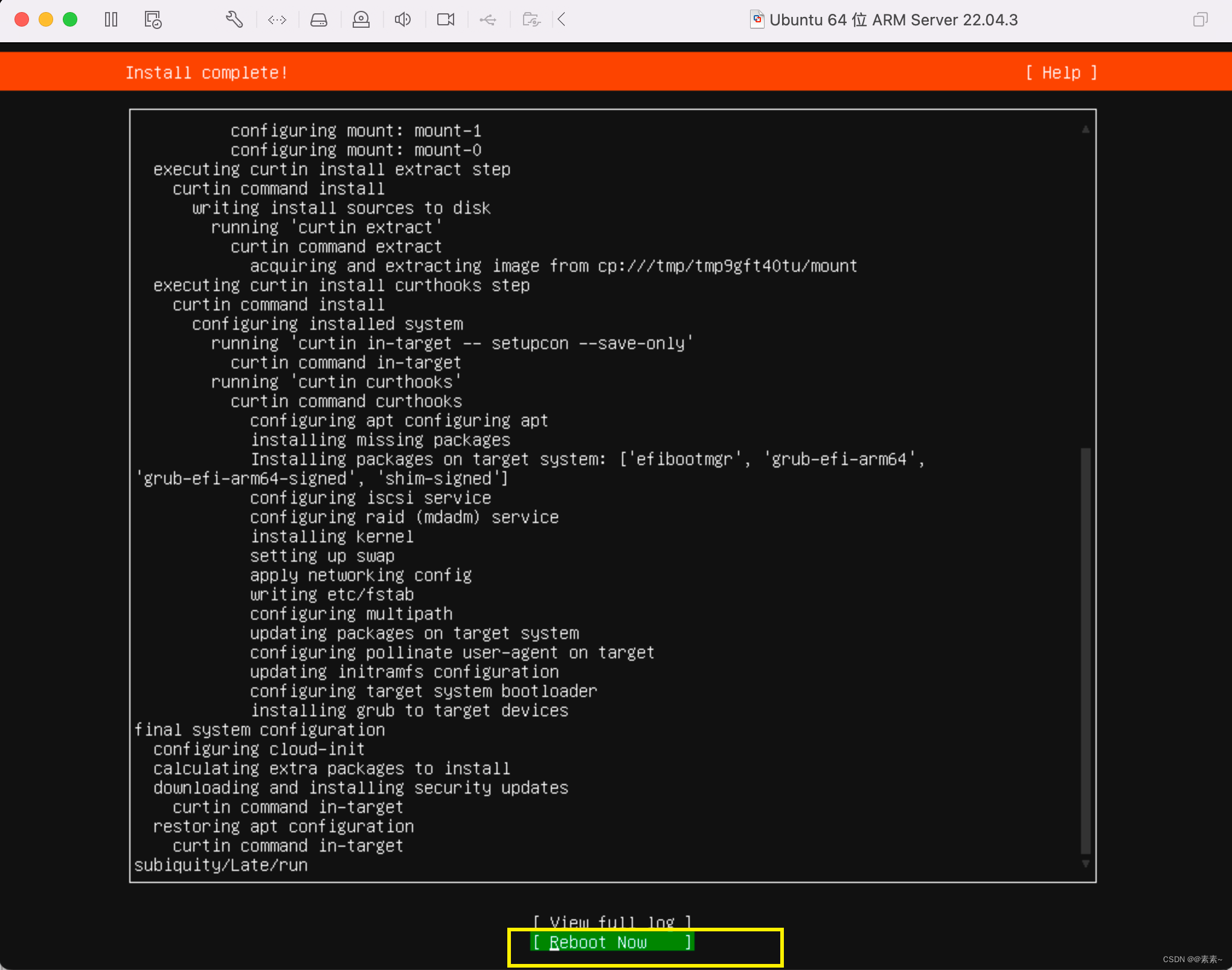1232x970 pixels.
Task: Click 'apply networking config' log line
Action: coord(361,575)
